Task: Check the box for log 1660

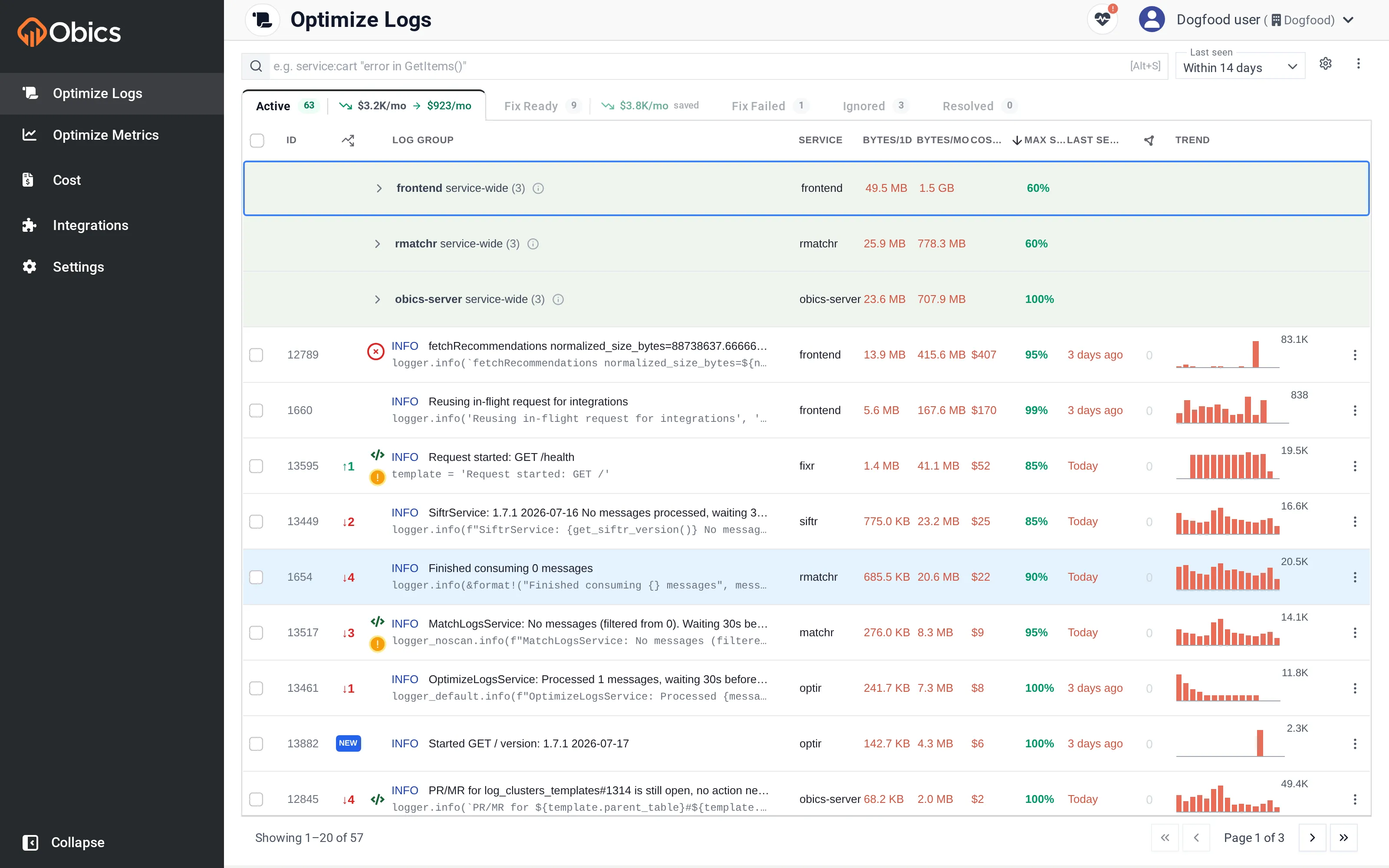Action: (256, 411)
